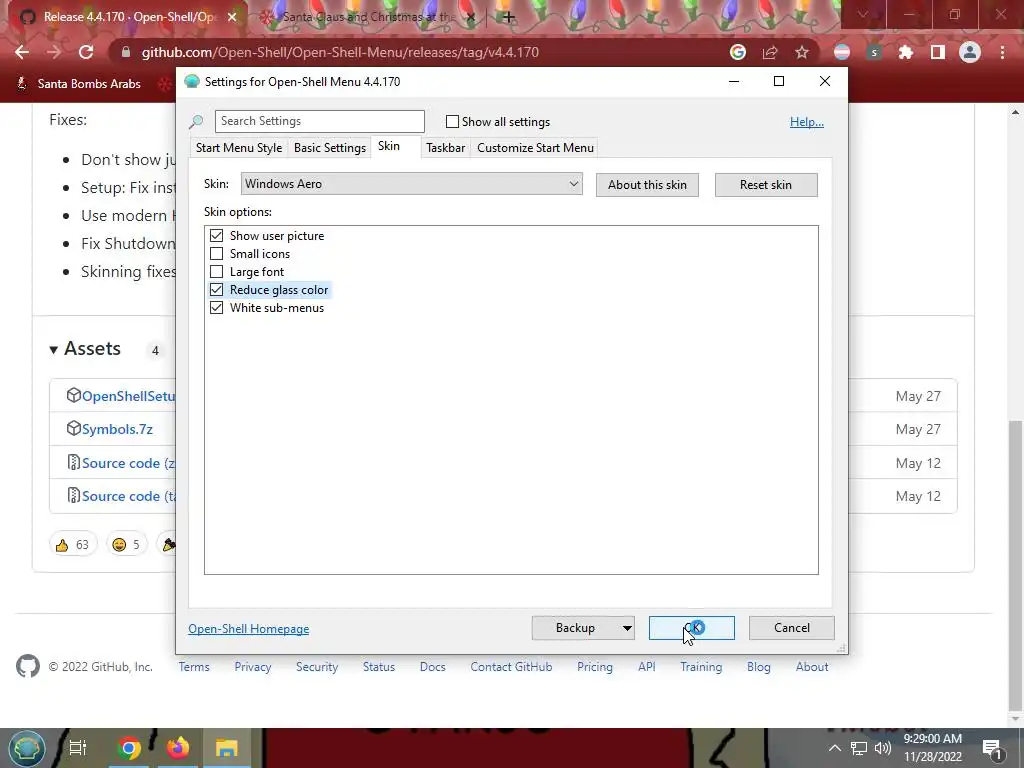Image resolution: width=1024 pixels, height=768 pixels.
Task: Open the Symbols.7z asset link
Action: [117, 429]
